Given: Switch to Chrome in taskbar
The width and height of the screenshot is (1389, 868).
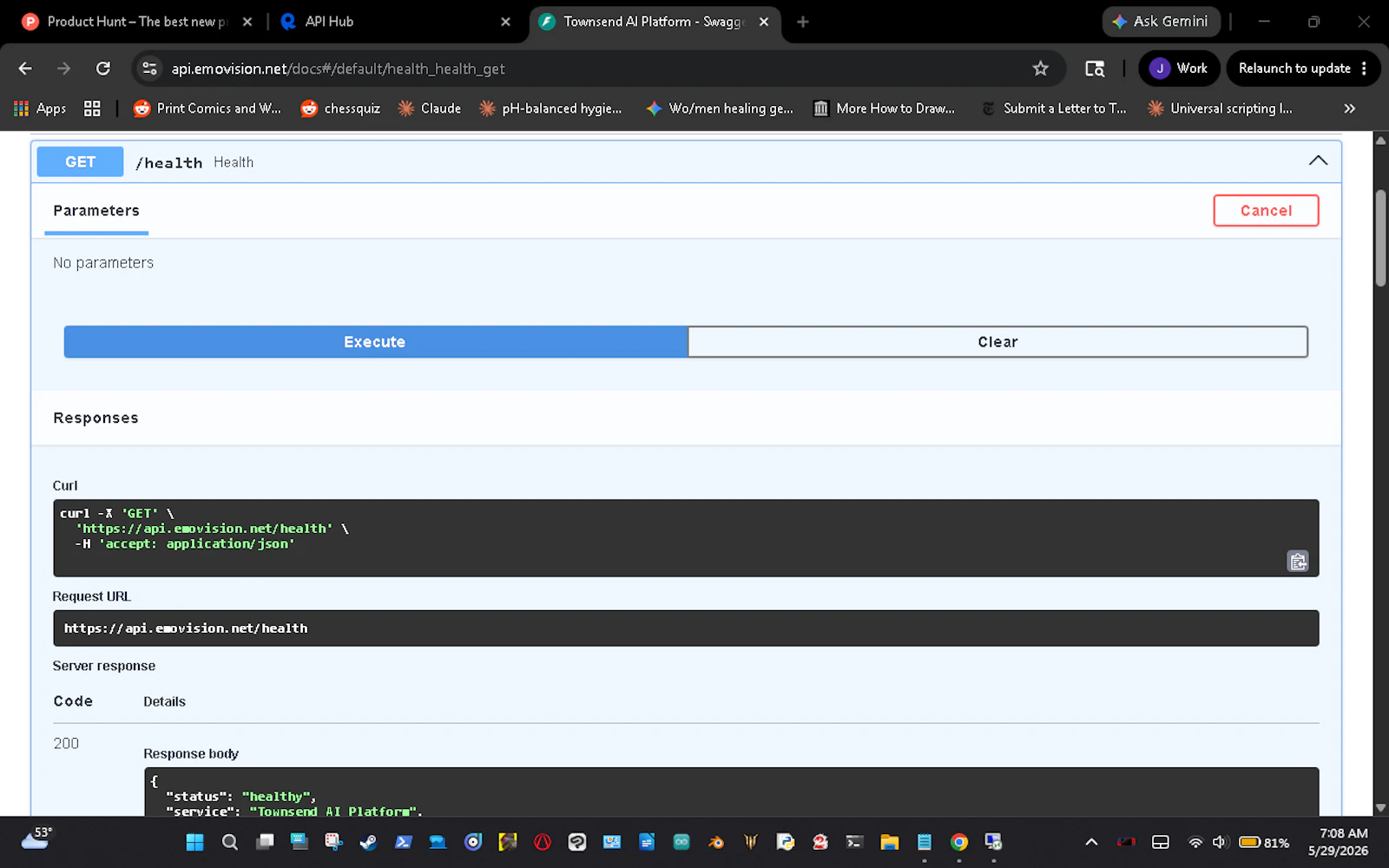Looking at the screenshot, I should click(959, 842).
